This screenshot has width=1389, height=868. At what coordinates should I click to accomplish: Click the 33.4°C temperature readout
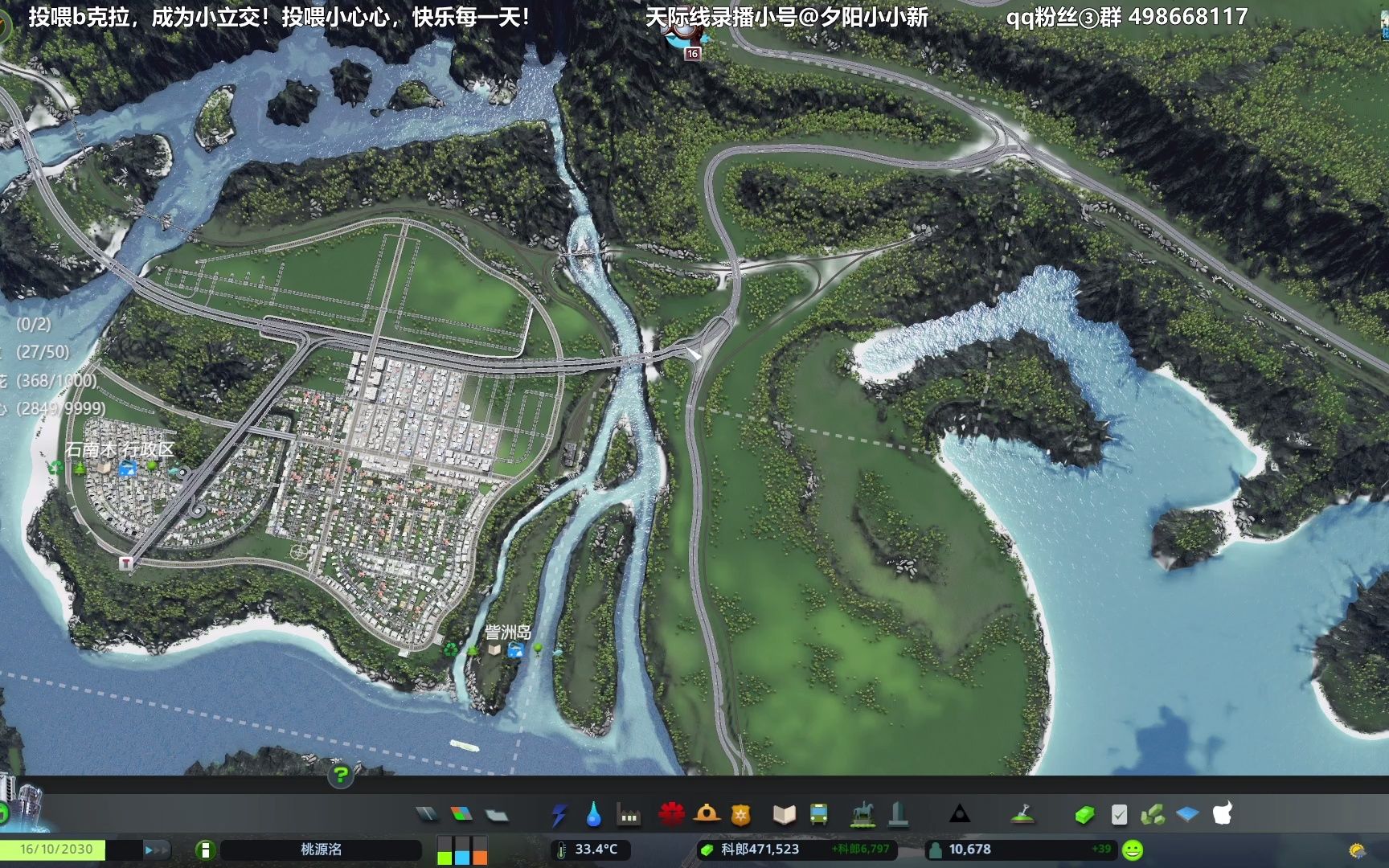click(x=596, y=850)
